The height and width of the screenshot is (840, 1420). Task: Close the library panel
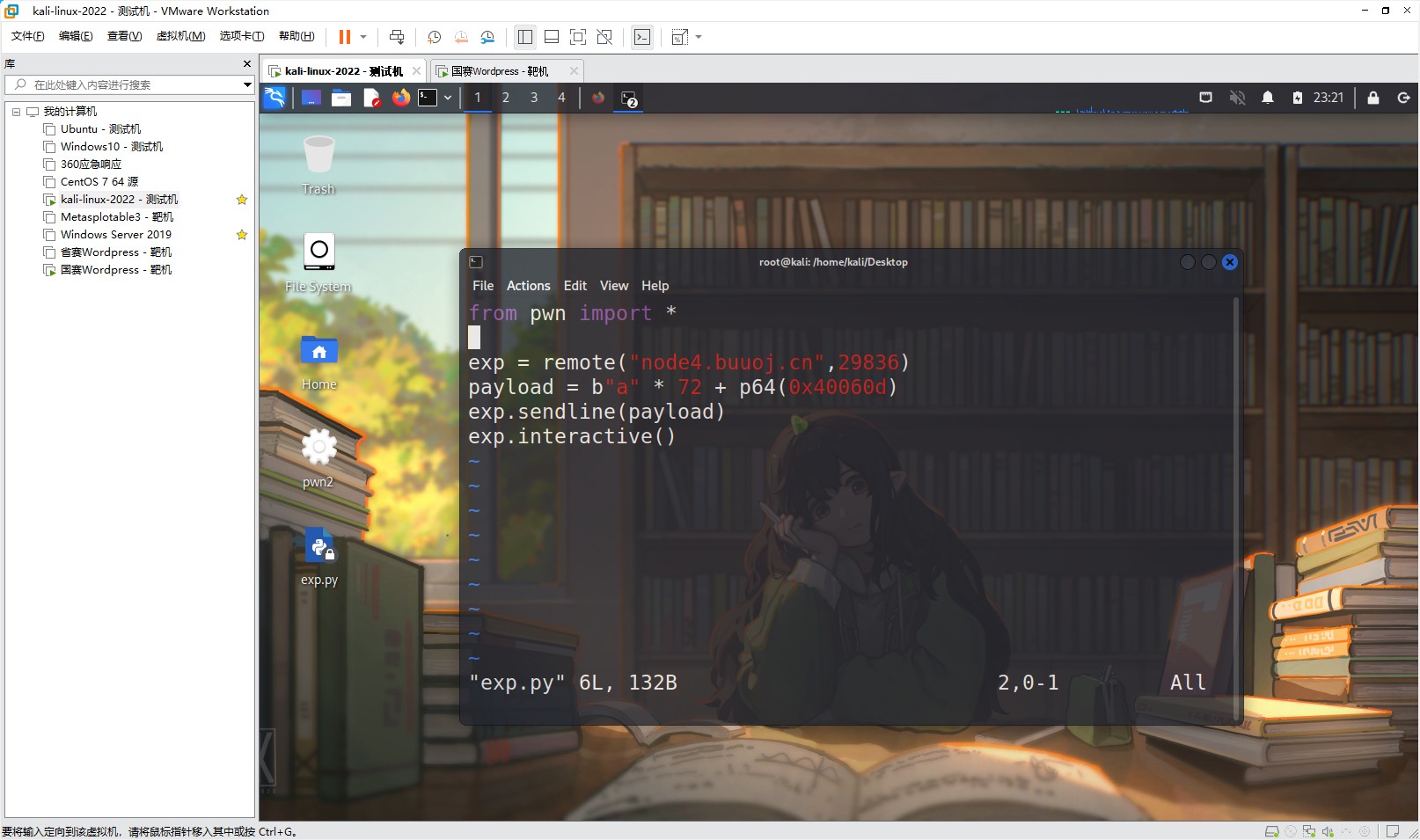point(247,64)
